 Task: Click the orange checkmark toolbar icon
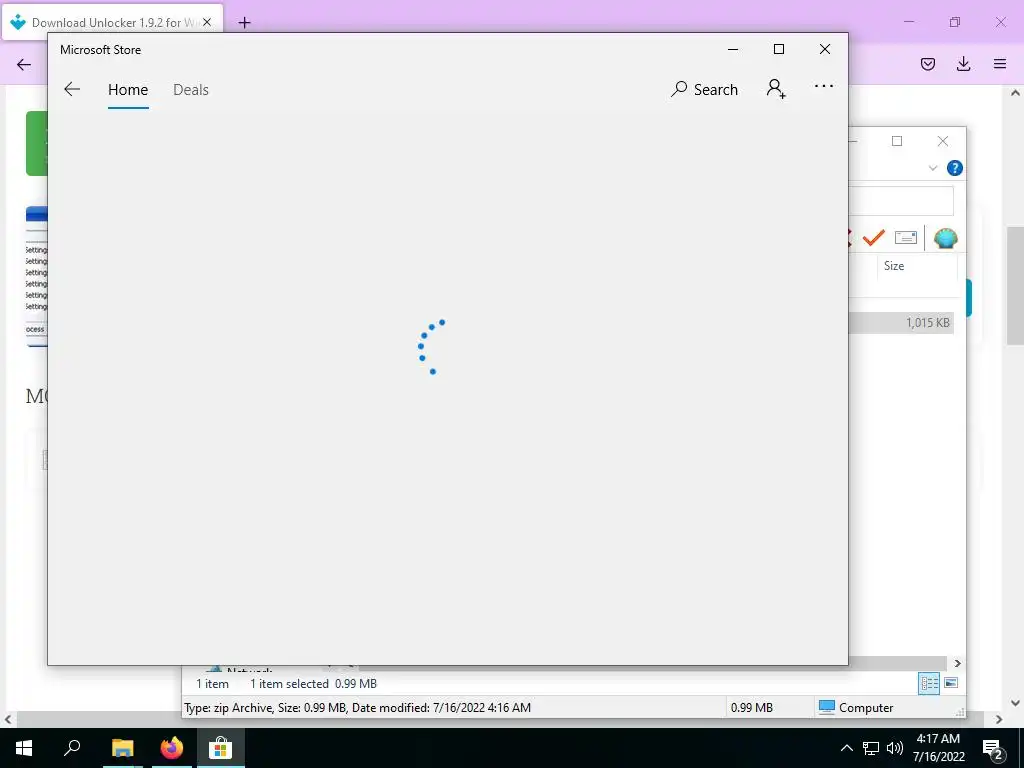(873, 238)
